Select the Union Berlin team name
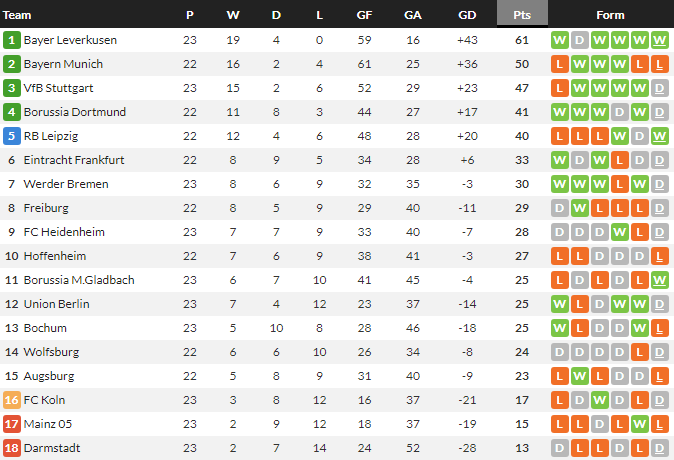Image resolution: width=674 pixels, height=460 pixels. (x=56, y=304)
